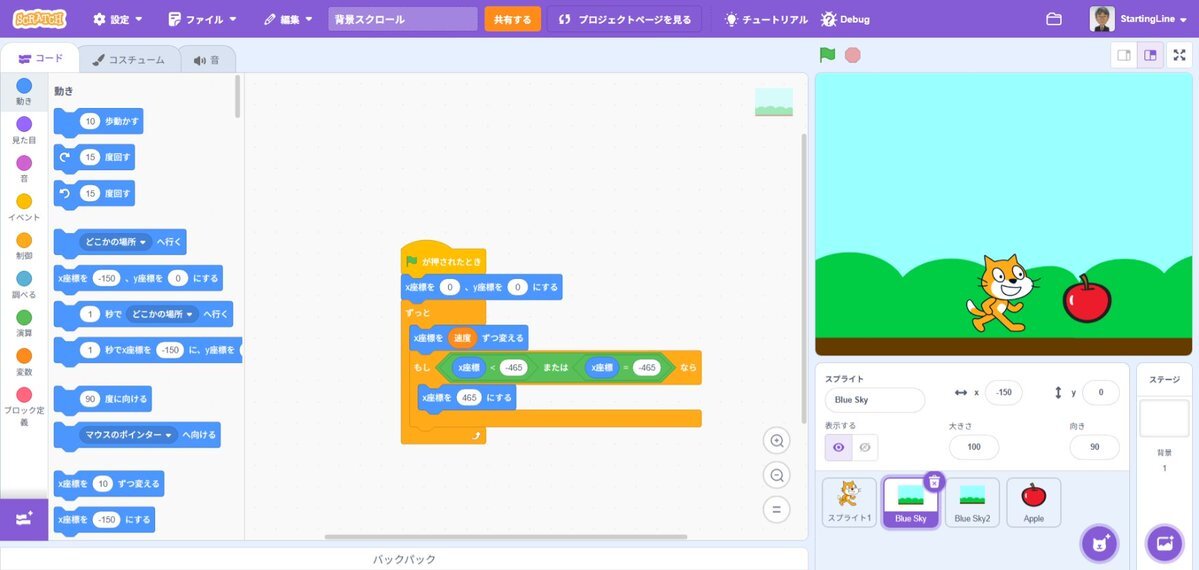Click the 465 value in x座標を にする block

point(469,398)
